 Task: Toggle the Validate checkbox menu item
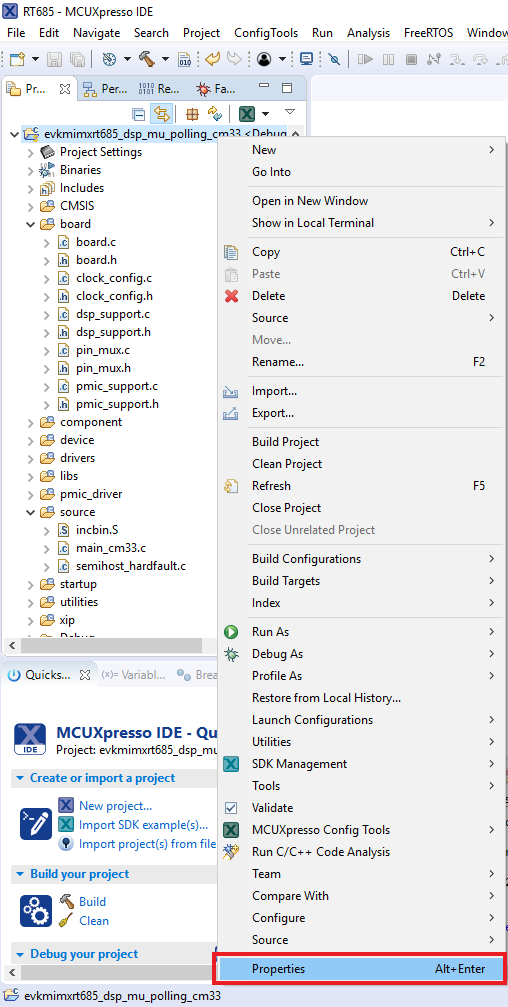click(231, 808)
